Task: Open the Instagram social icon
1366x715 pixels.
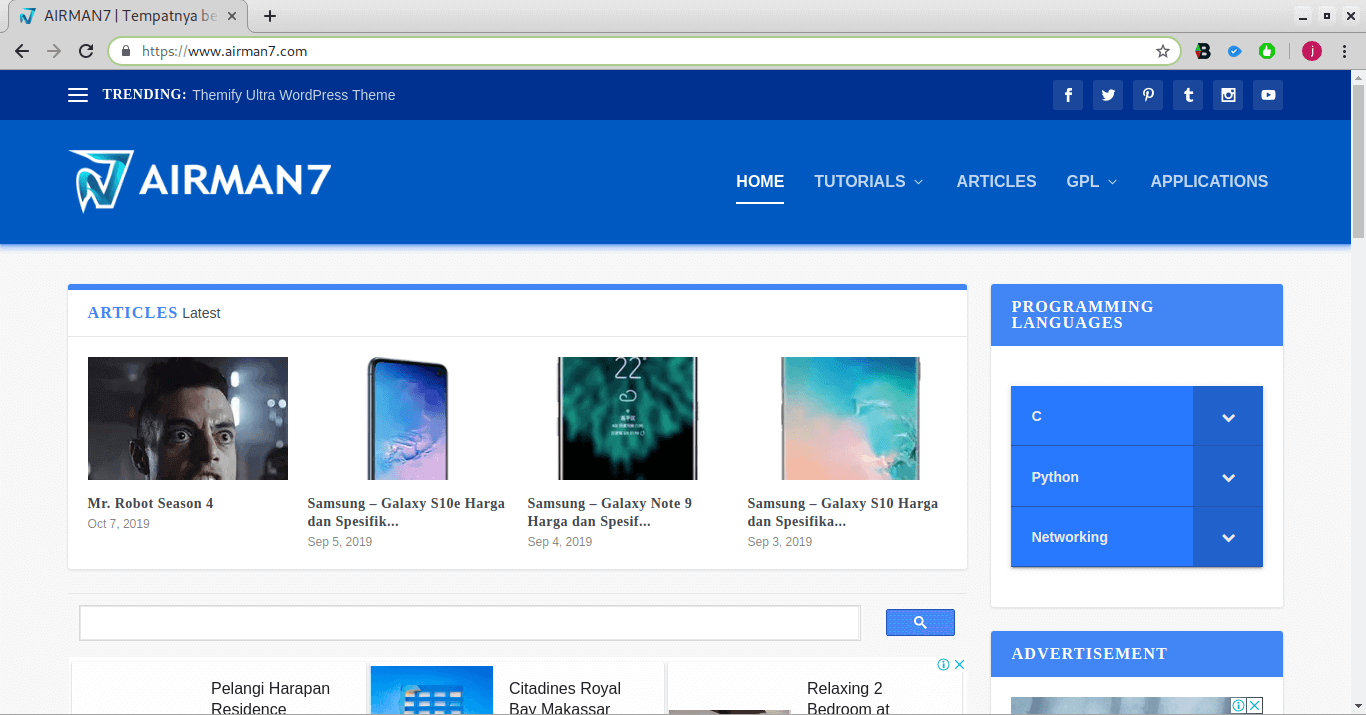Action: (x=1227, y=95)
